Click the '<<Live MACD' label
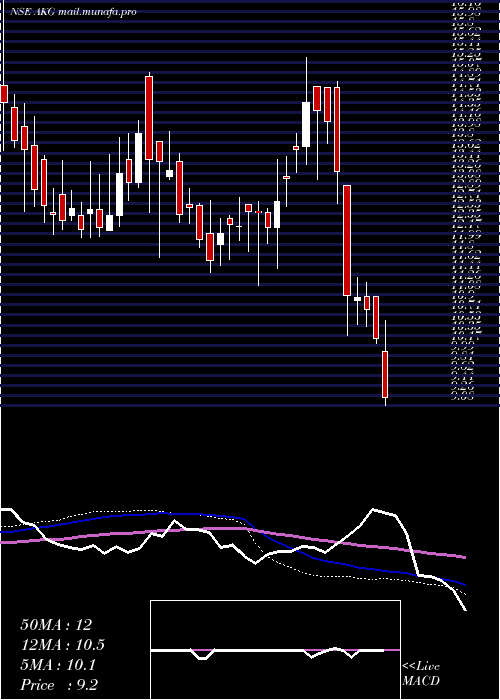This screenshot has width=500, height=700. click(421, 674)
